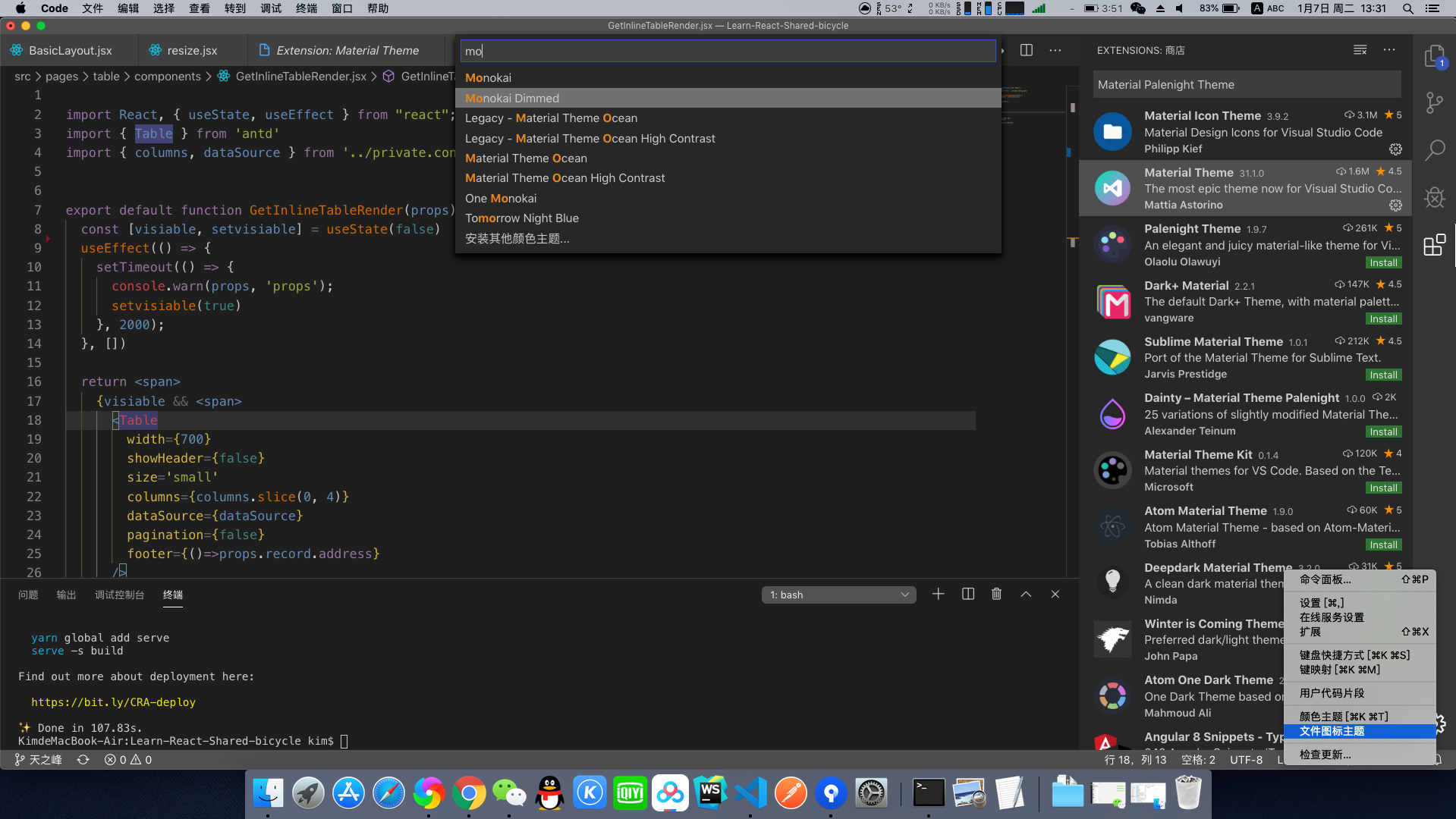Open editor more actions ellipsis
Viewport: 1456px width, 819px height.
[x=1055, y=50]
